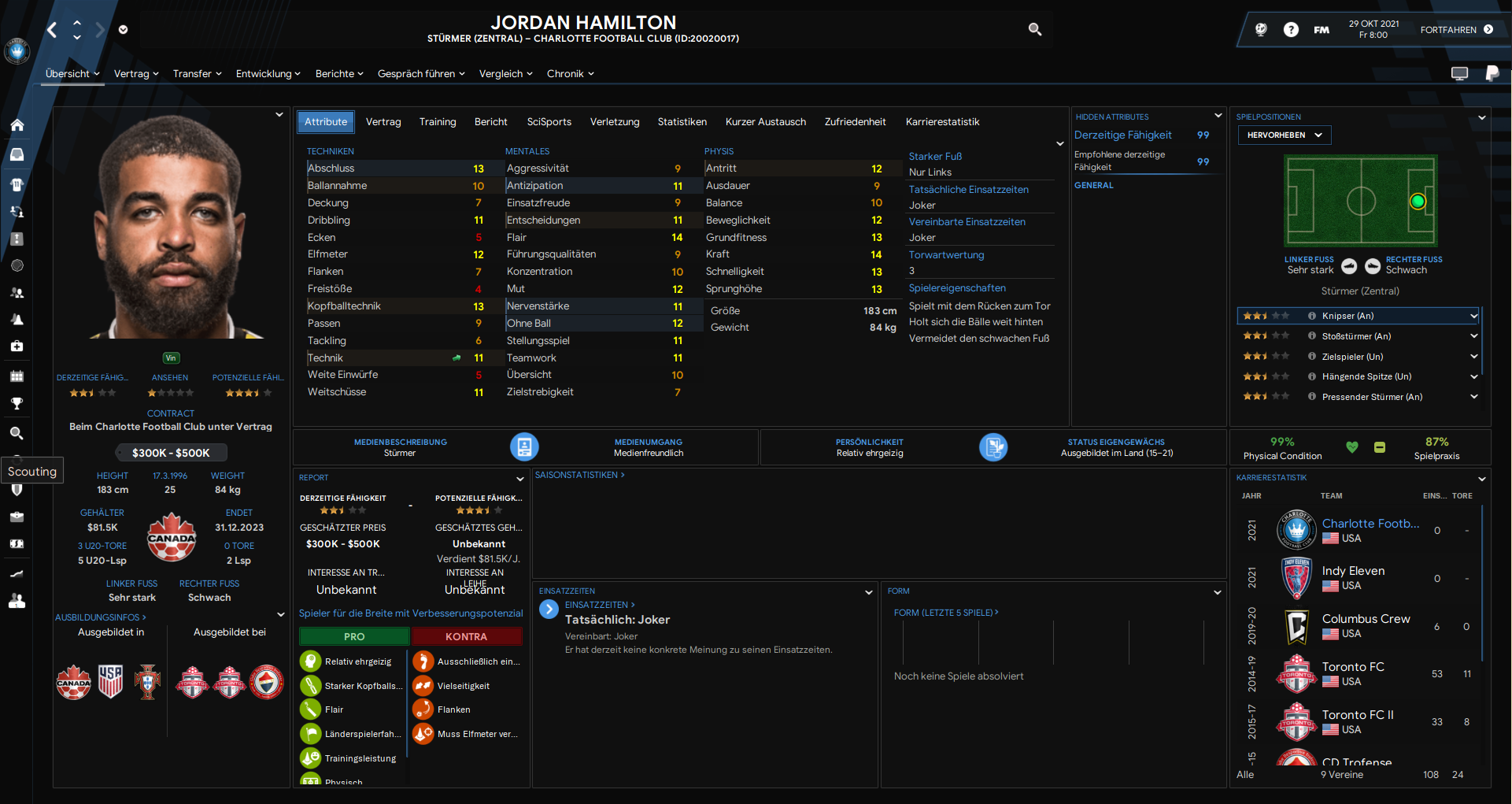Open the world globe icon
1512x804 pixels.
point(1261,30)
